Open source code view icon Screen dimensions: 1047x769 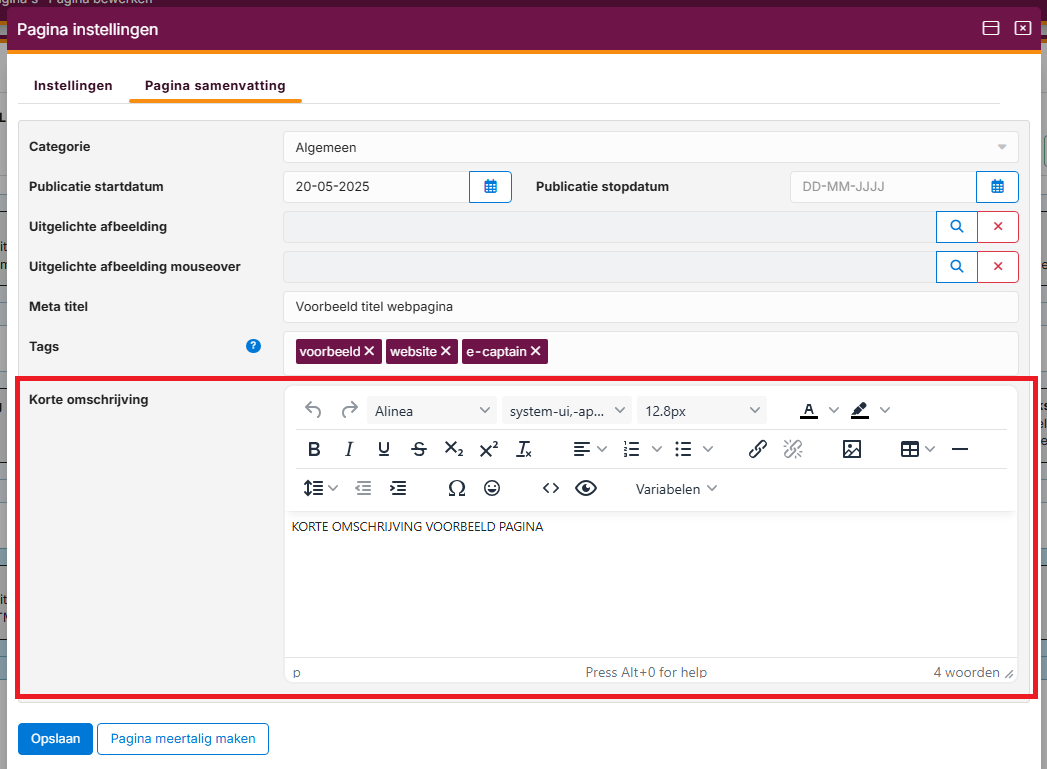tap(550, 488)
